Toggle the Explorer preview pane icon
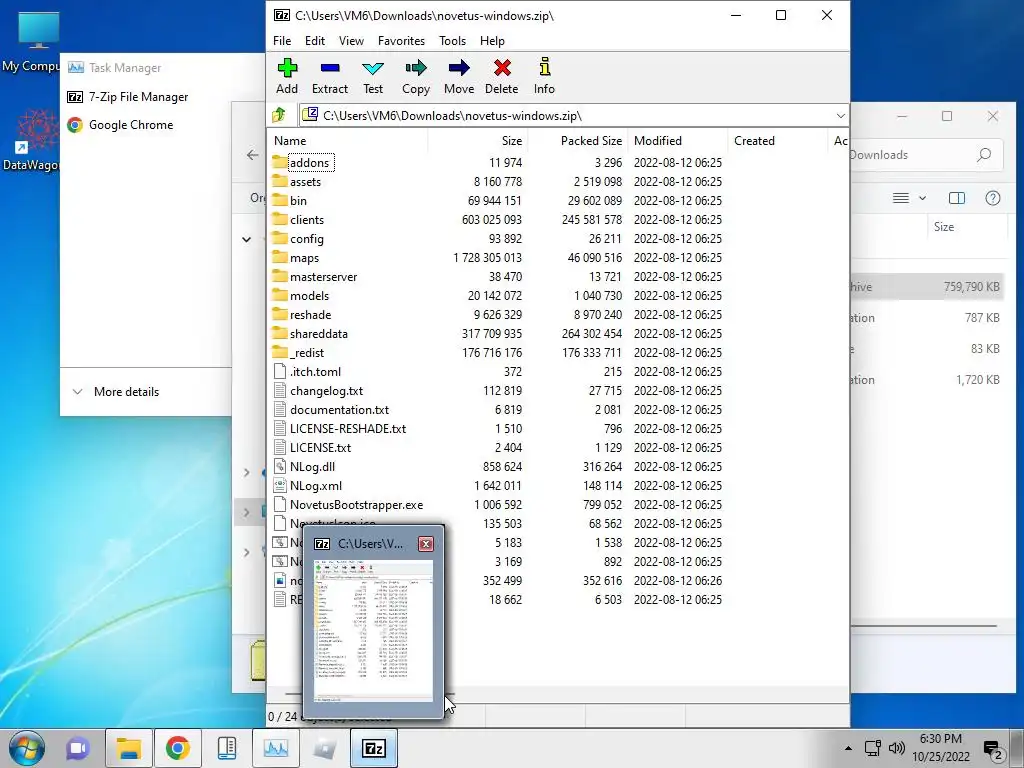Image resolution: width=1024 pixels, height=768 pixels. pos(957,198)
